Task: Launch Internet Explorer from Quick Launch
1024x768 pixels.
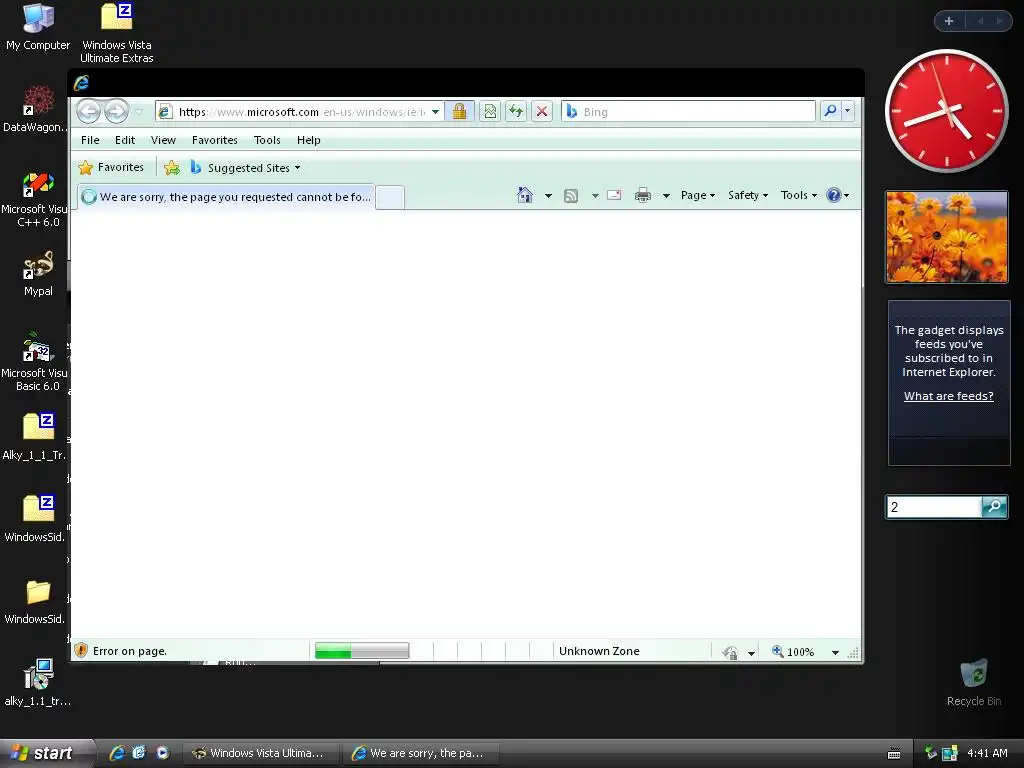Action: pos(117,753)
